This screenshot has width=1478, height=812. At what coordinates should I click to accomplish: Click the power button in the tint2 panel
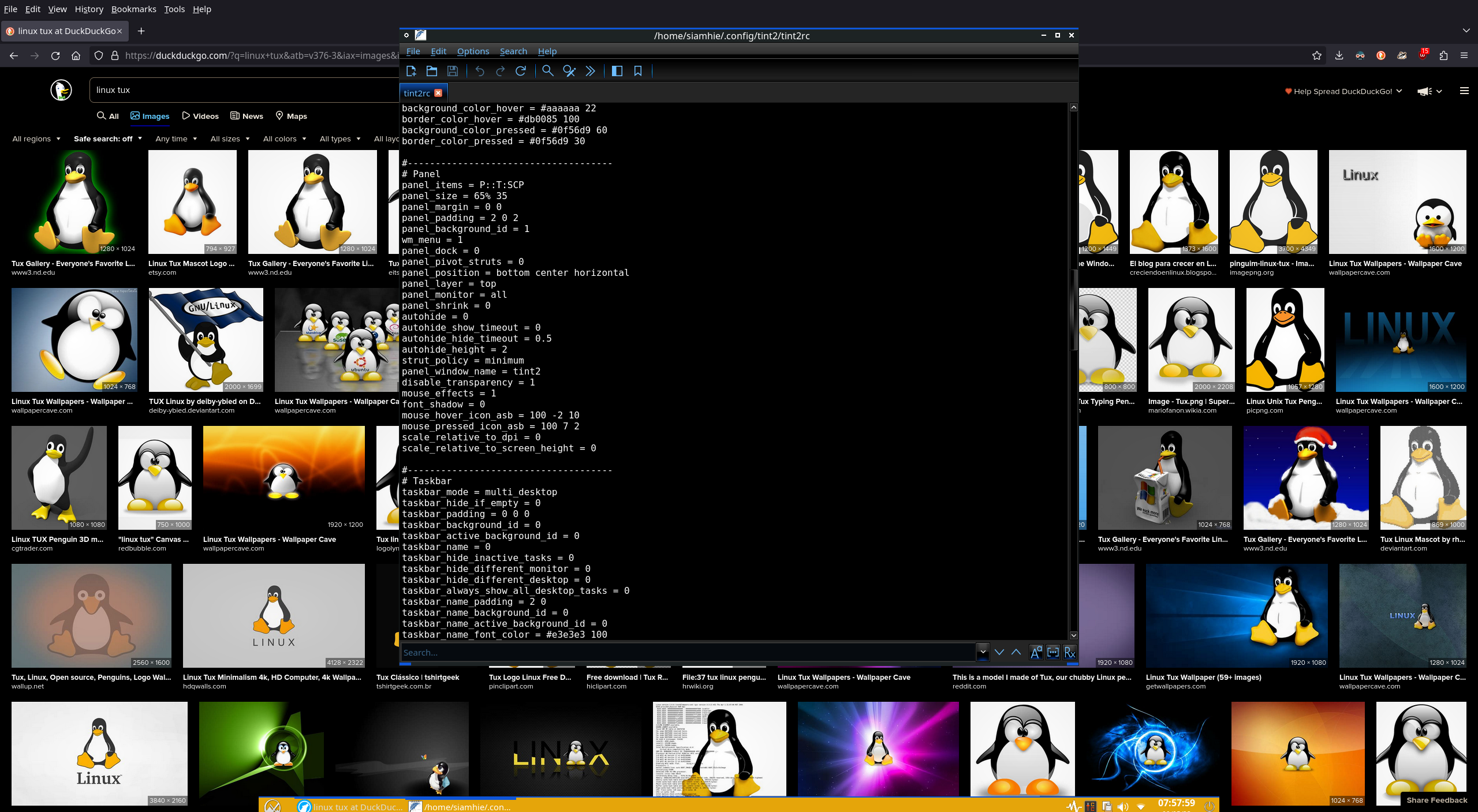coord(1210,806)
